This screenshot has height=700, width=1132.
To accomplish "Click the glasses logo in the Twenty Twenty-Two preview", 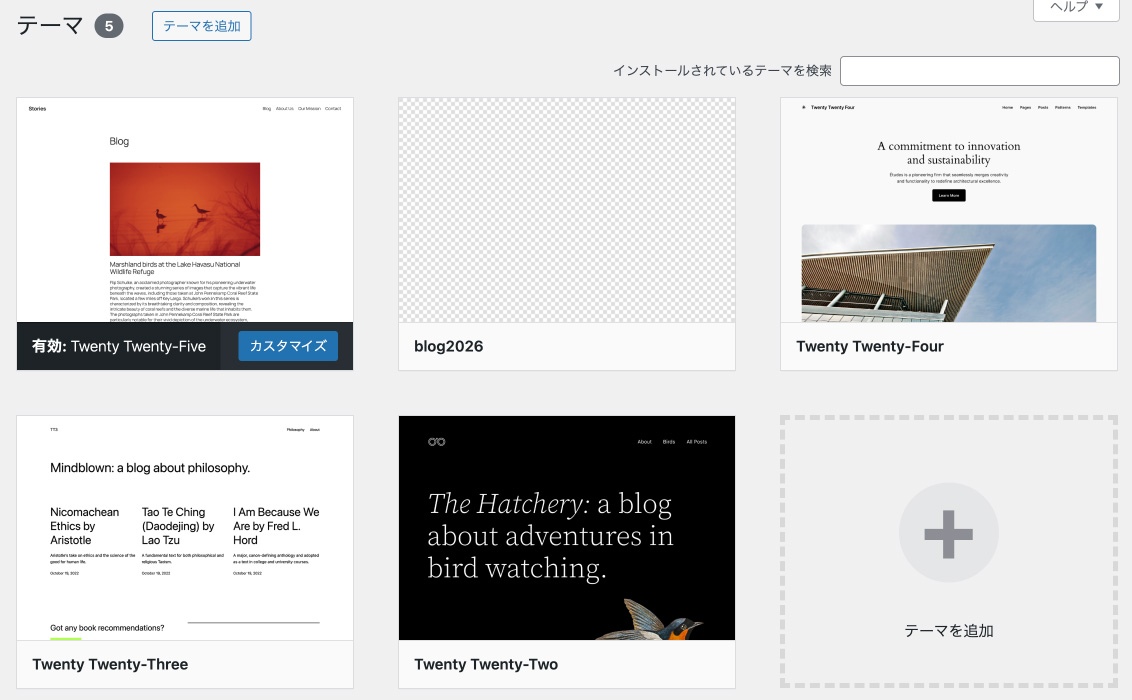I will tap(436, 442).
